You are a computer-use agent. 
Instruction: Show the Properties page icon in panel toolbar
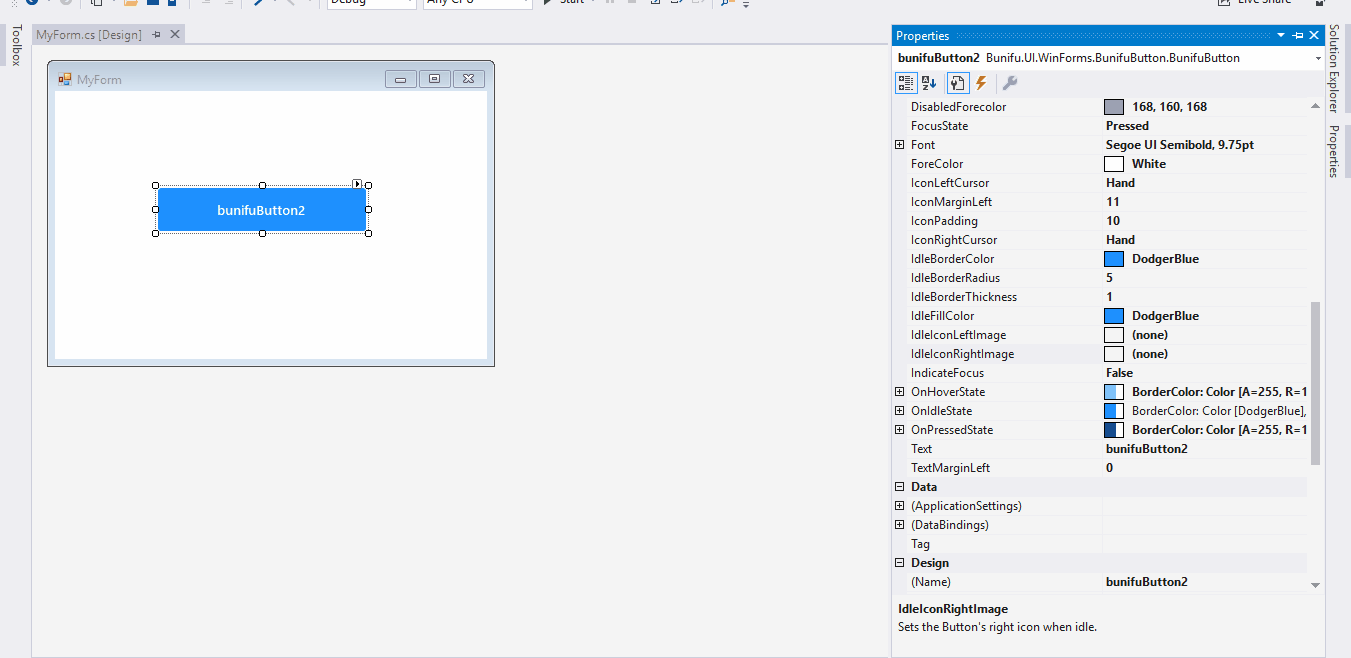click(957, 83)
